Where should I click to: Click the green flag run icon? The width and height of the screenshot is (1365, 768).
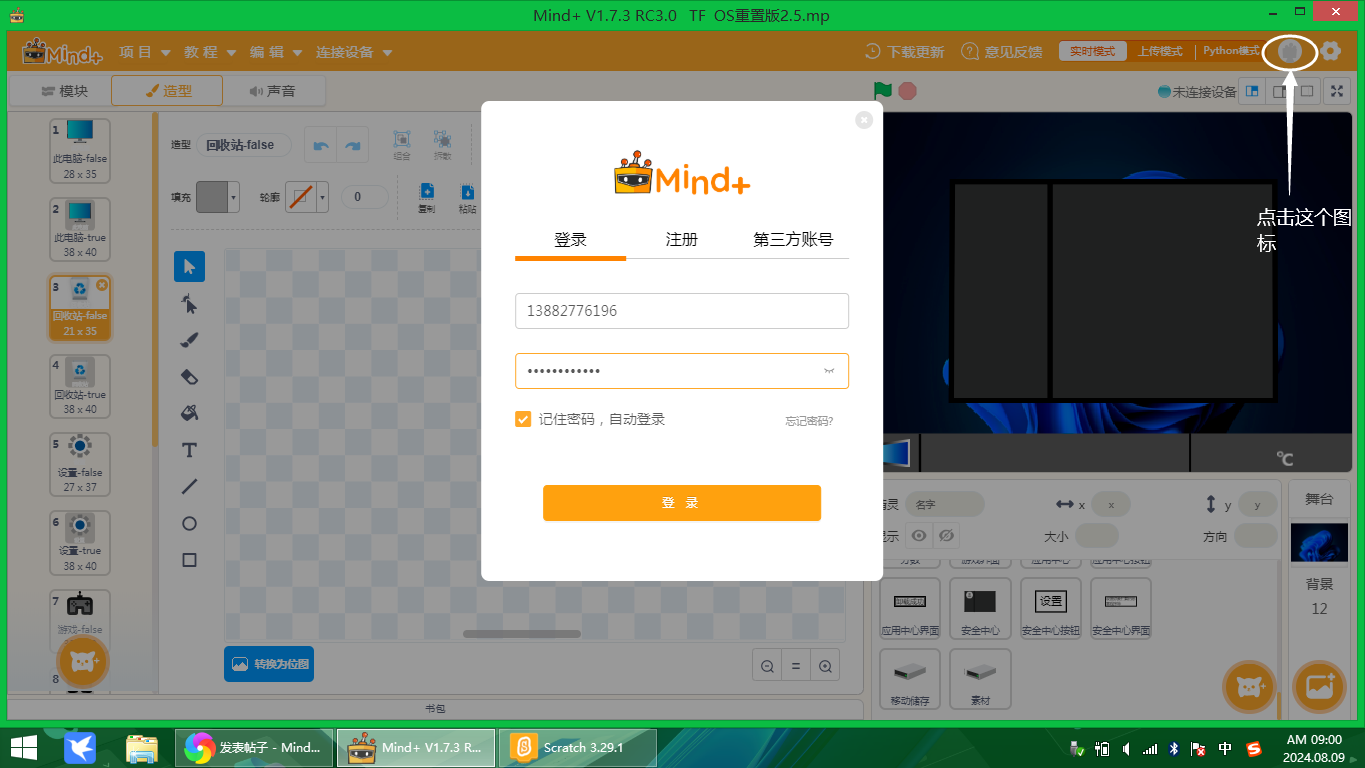click(x=882, y=91)
